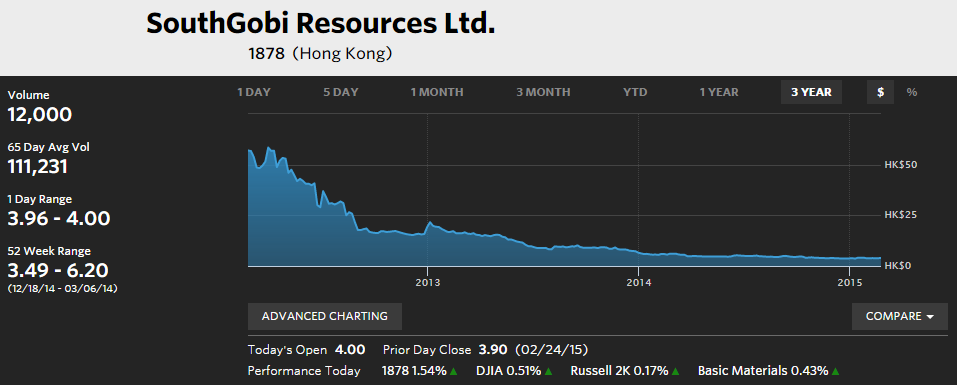
Task: Click the (02/24/15) prior close date
Action: [x=551, y=350]
